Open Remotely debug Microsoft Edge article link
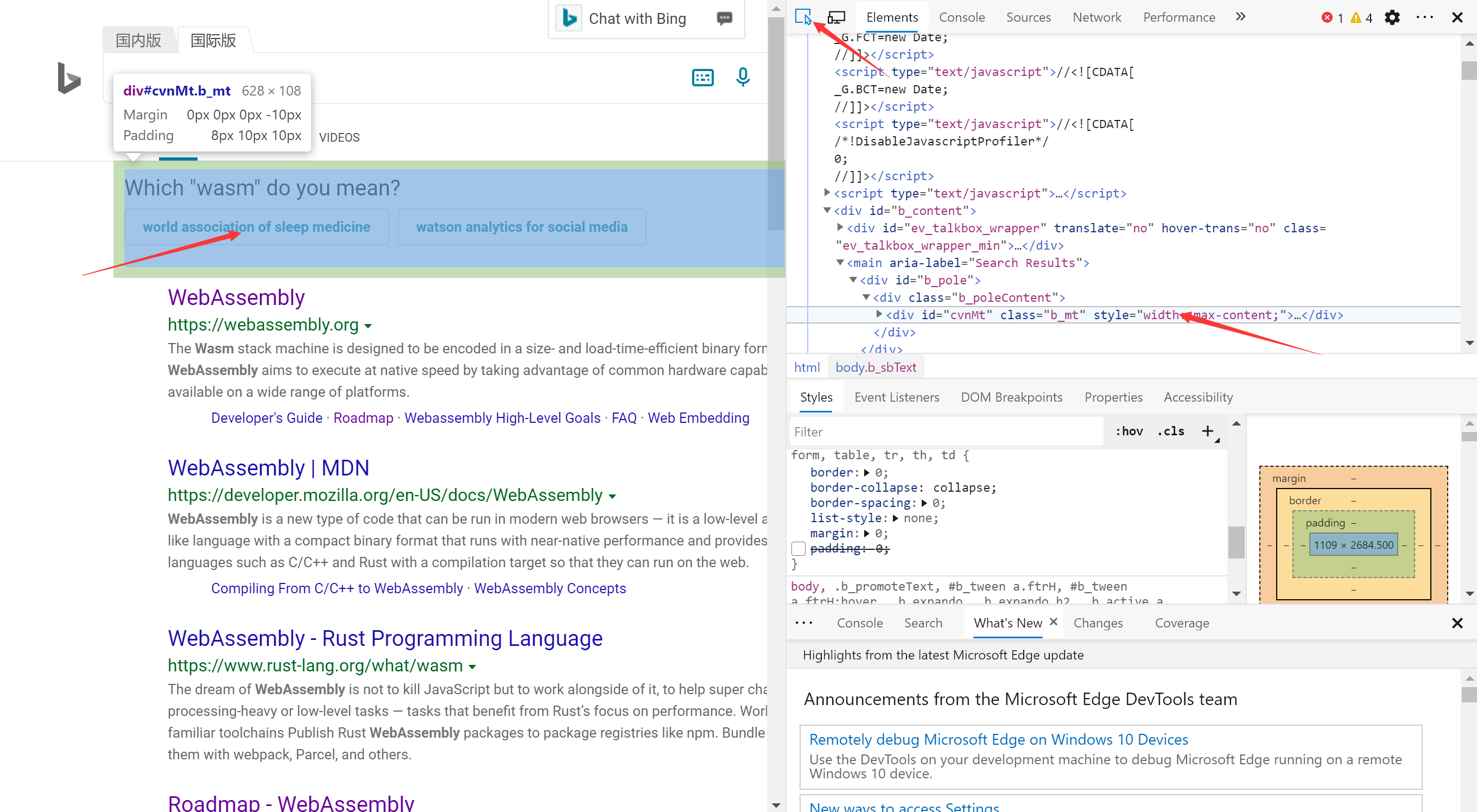This screenshot has width=1477, height=812. 998,739
